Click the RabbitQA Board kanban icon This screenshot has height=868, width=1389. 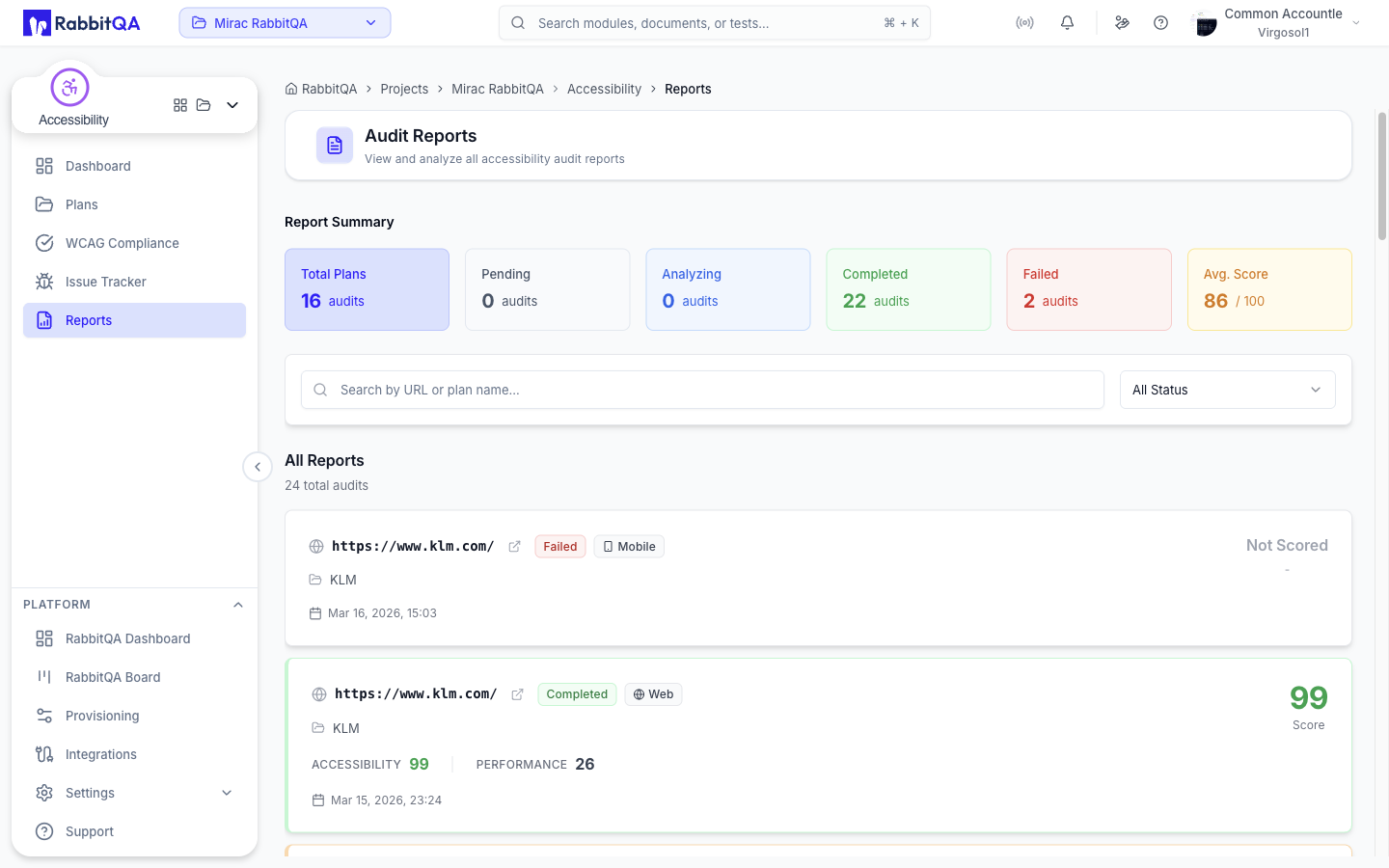point(44,677)
